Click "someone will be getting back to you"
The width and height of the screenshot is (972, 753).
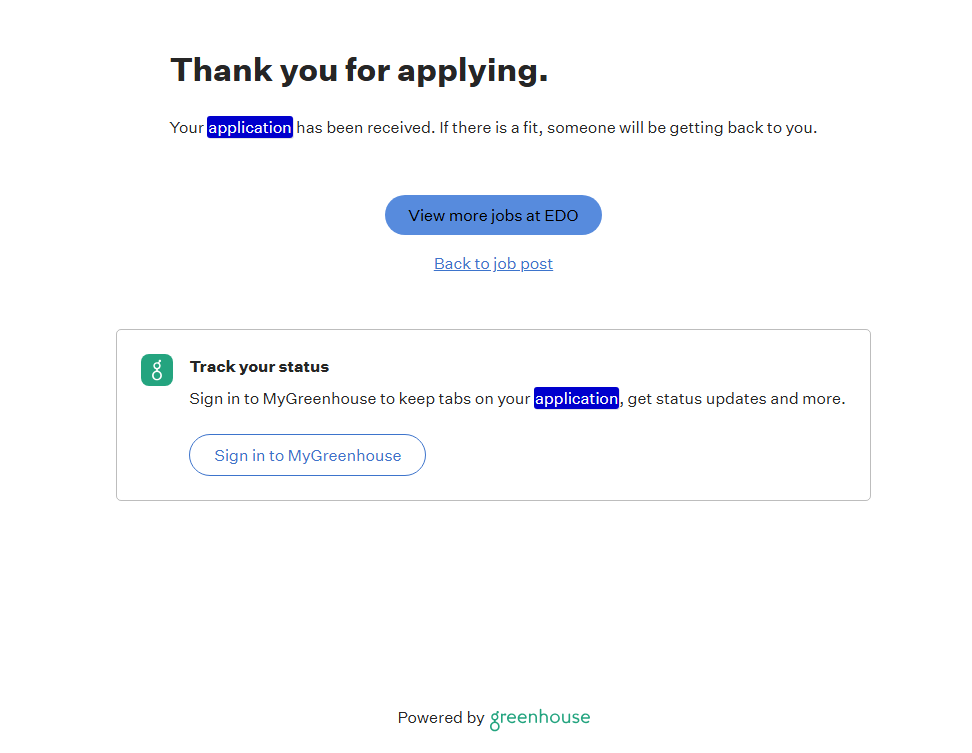coord(682,128)
